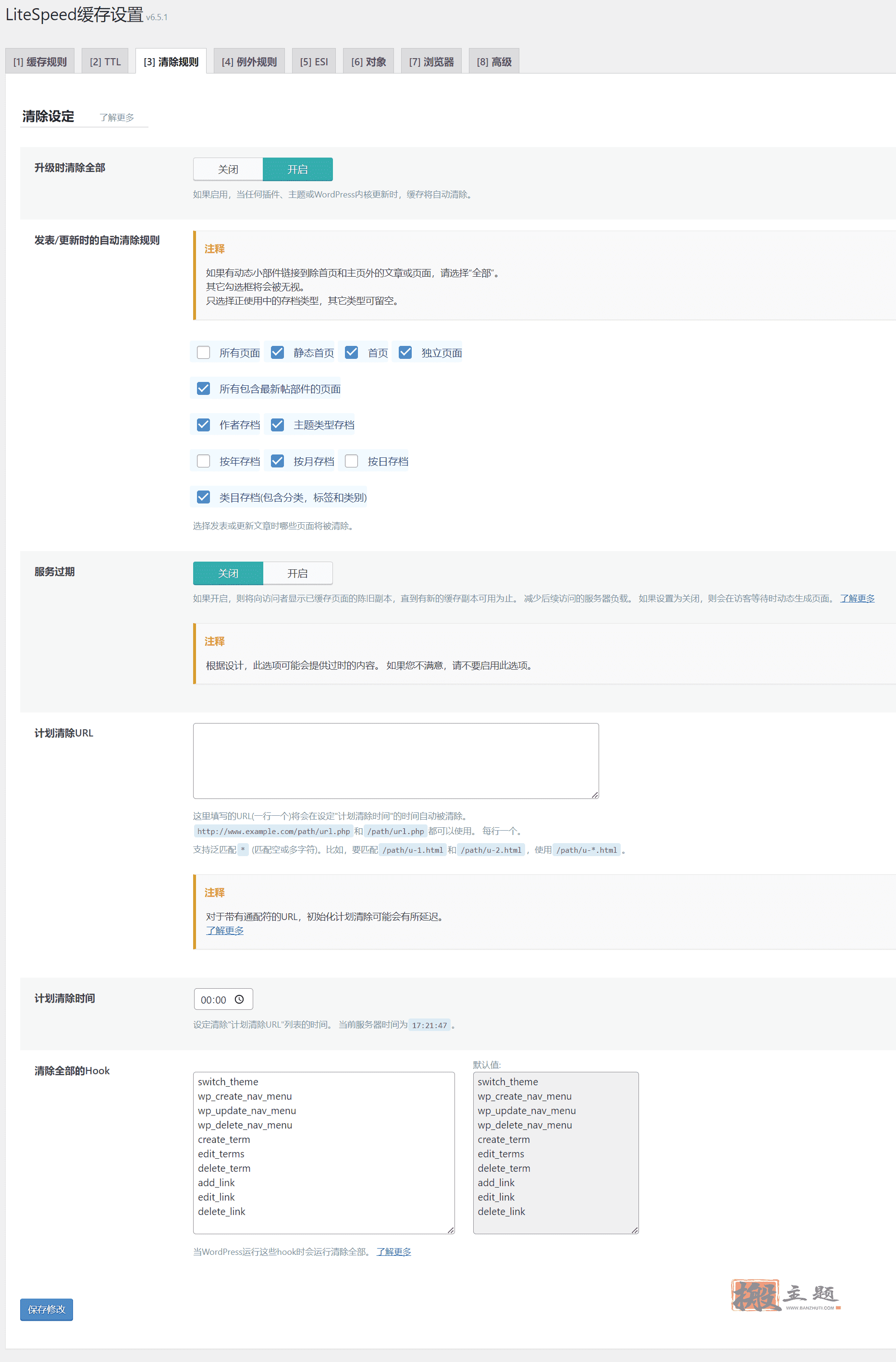
Task: Open the [6] 对象 tab
Action: [368, 61]
